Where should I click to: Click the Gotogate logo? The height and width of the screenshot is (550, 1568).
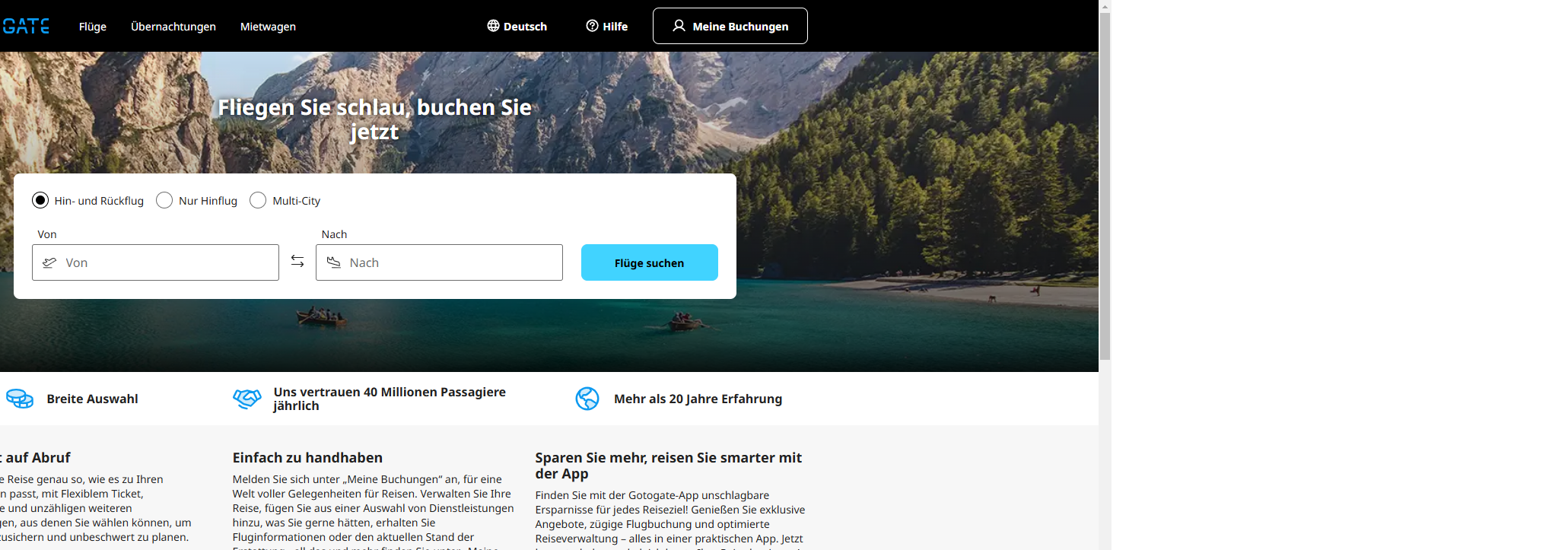click(x=26, y=27)
